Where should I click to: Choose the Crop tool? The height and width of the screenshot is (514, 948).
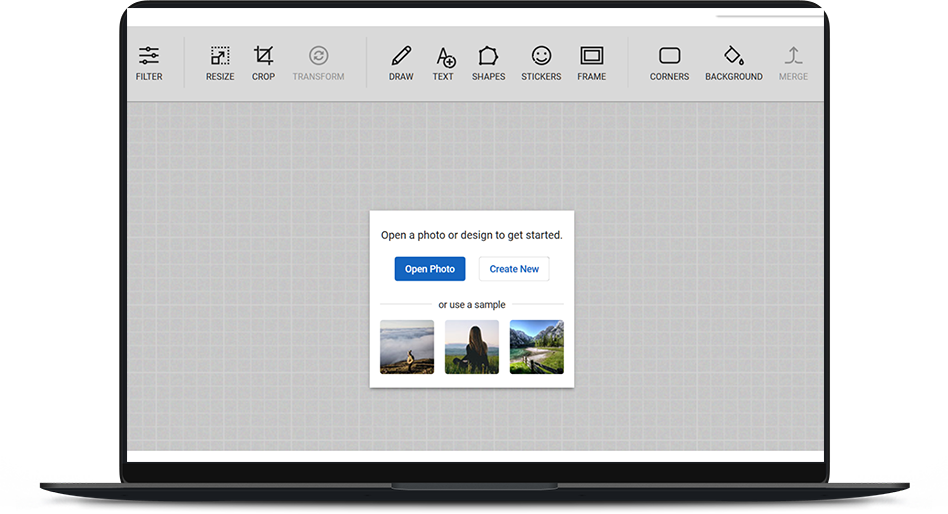coord(263,63)
